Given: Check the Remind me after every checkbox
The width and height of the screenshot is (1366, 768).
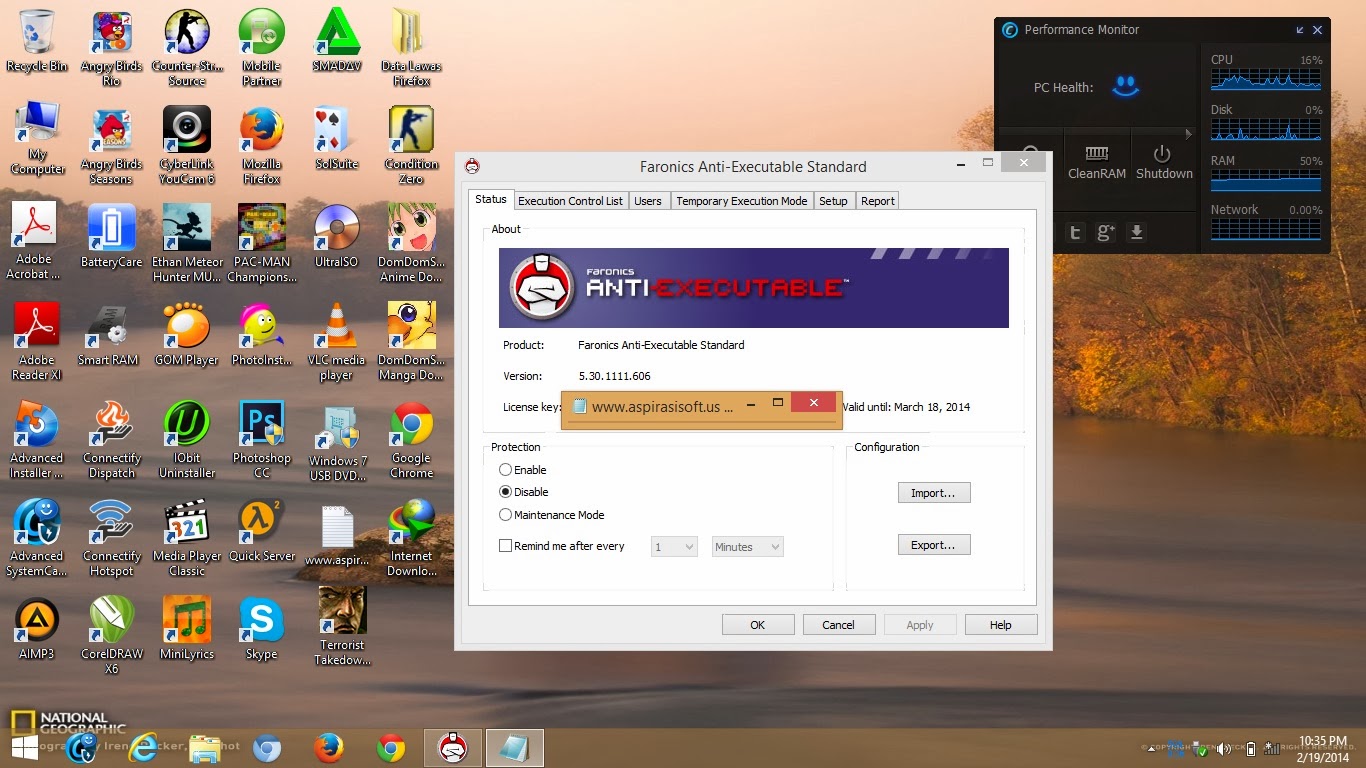Looking at the screenshot, I should pos(505,546).
